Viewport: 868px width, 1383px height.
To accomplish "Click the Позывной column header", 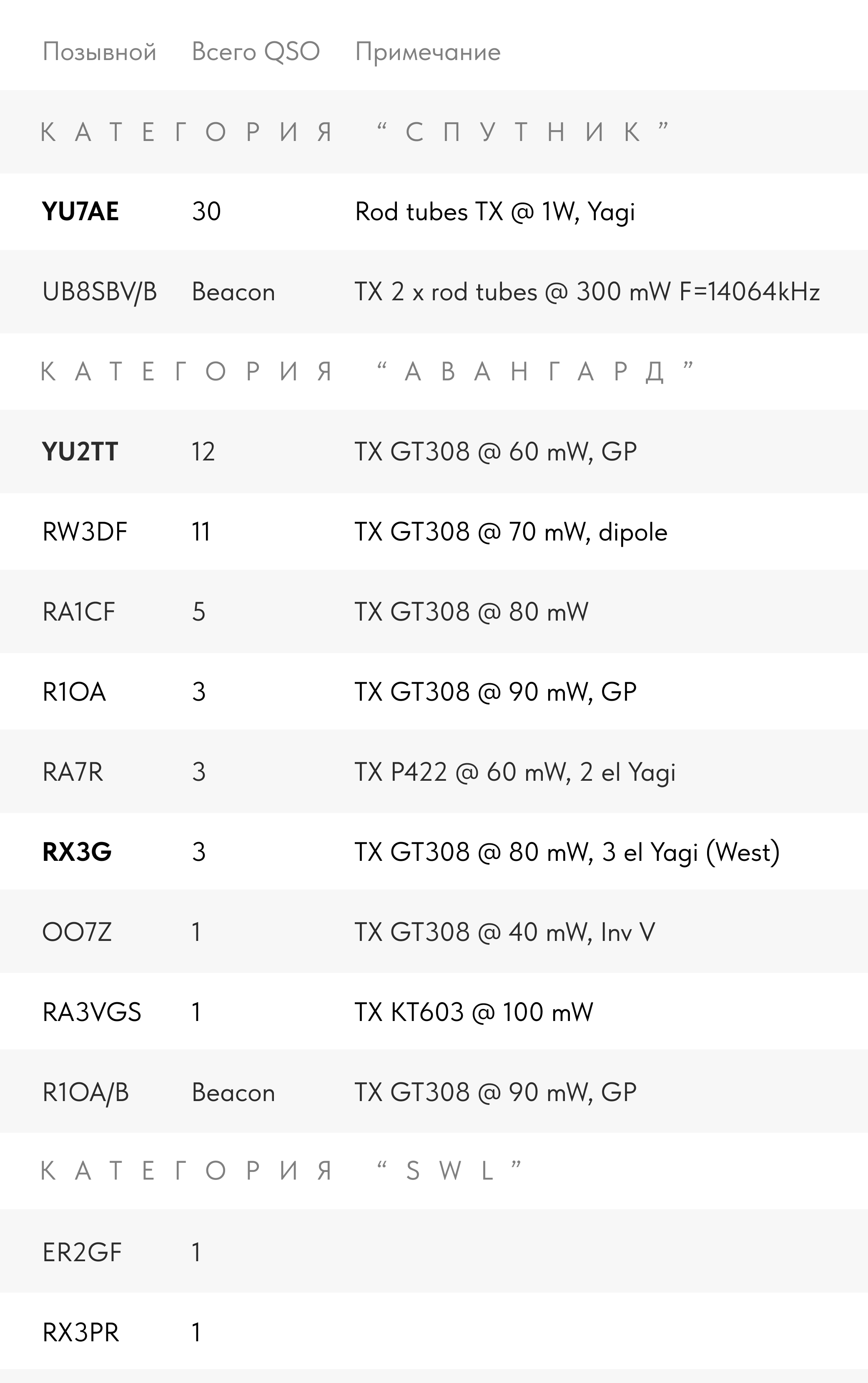I will 99,52.
